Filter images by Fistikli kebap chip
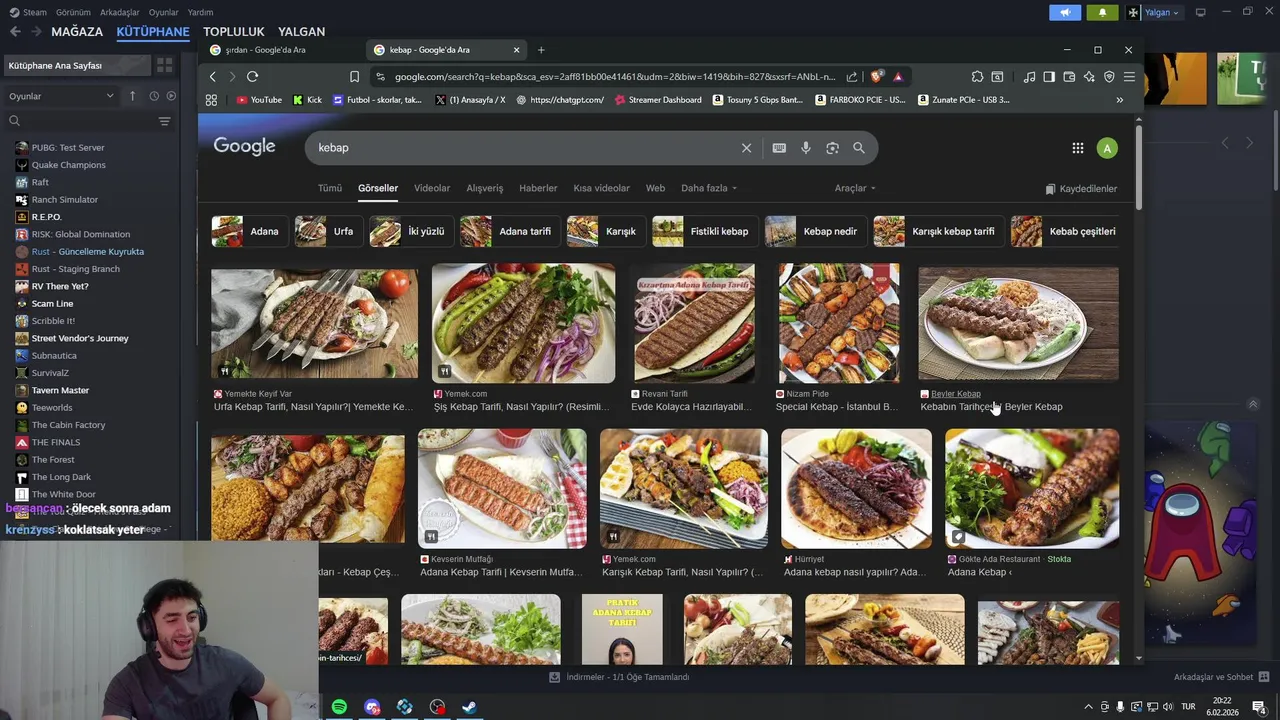This screenshot has height=720, width=1280. (705, 231)
